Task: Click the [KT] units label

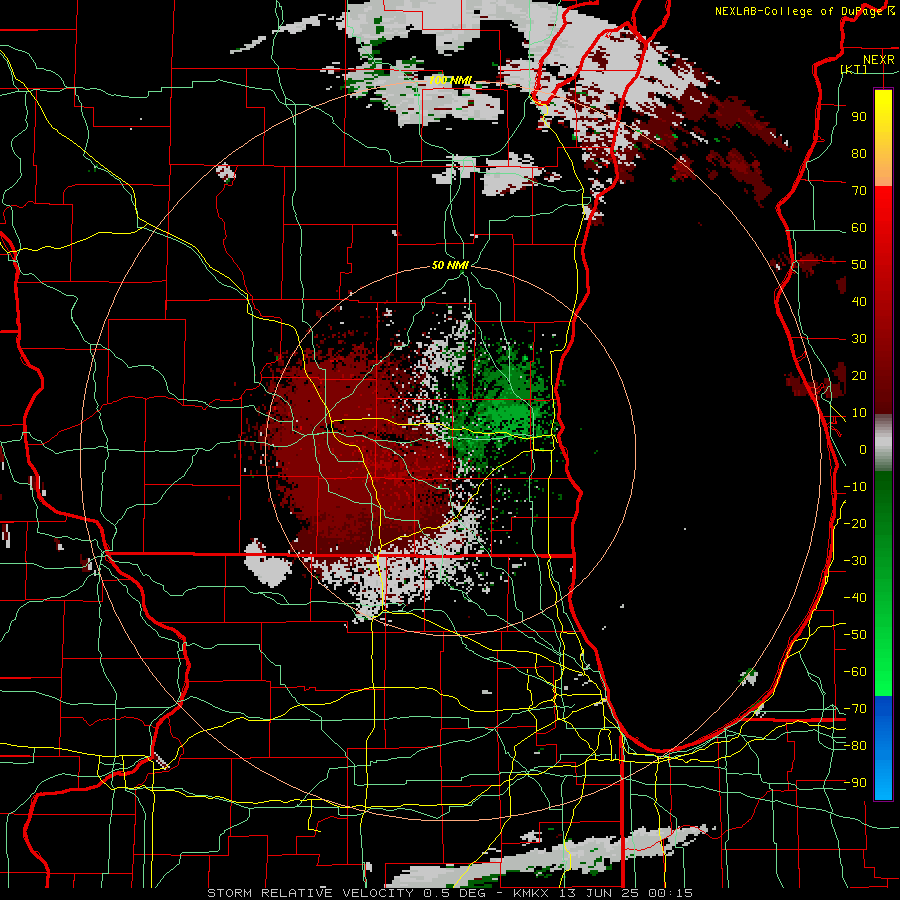Action: coord(854,69)
